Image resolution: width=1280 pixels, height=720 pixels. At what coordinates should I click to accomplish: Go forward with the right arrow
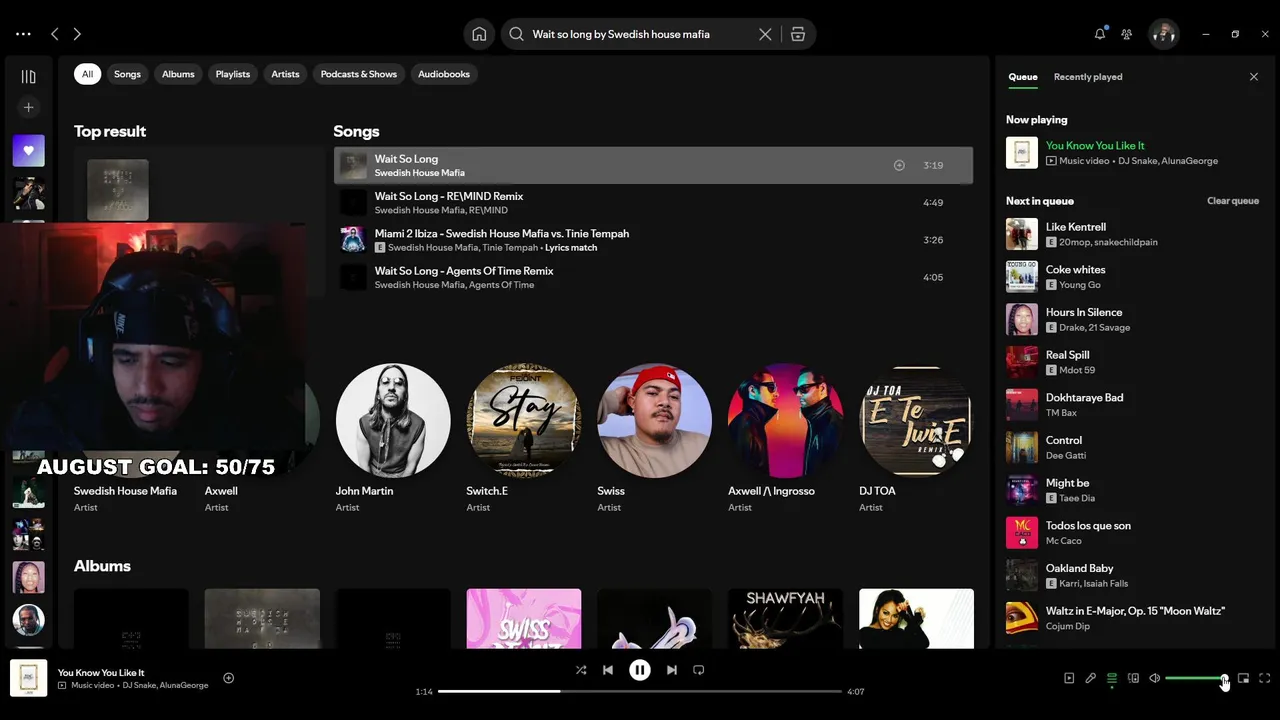point(77,34)
